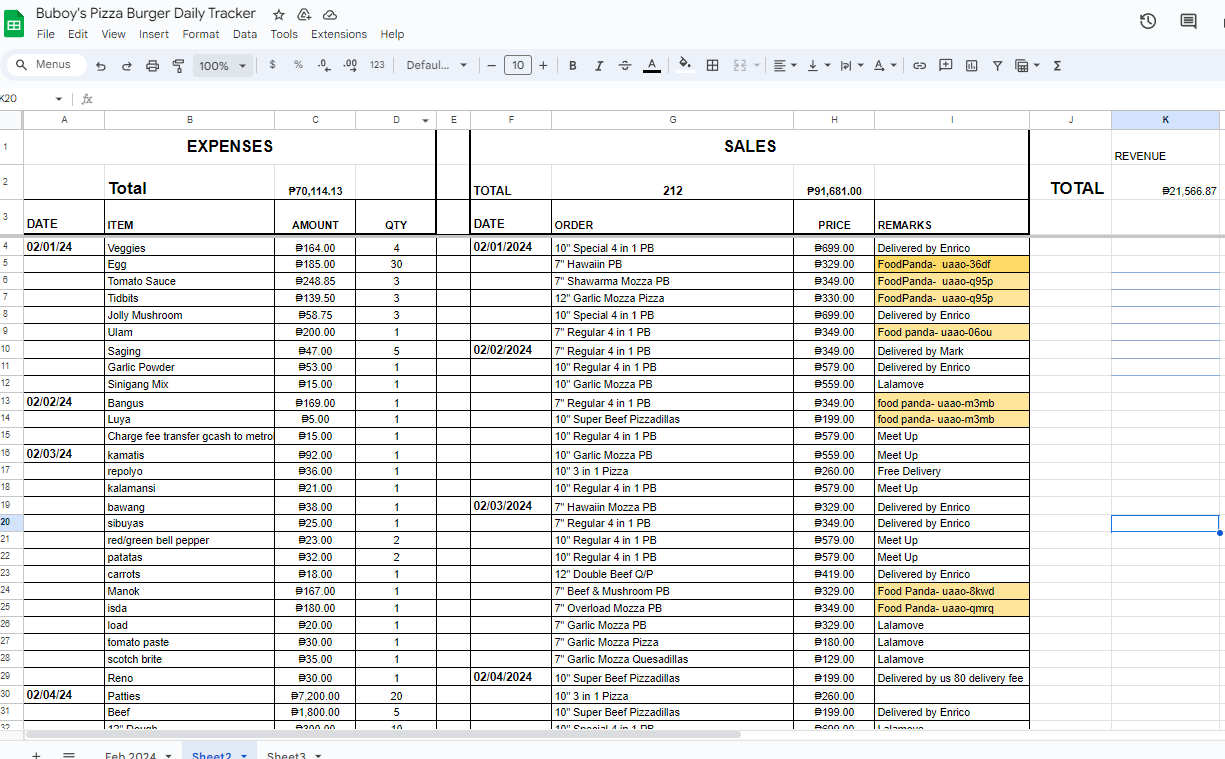
Task: Create a filter
Action: tap(997, 66)
